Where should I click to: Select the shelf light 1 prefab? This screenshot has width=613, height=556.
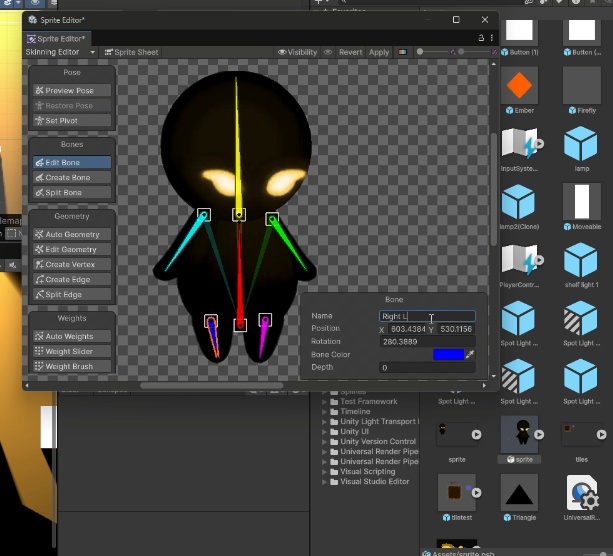[581, 265]
